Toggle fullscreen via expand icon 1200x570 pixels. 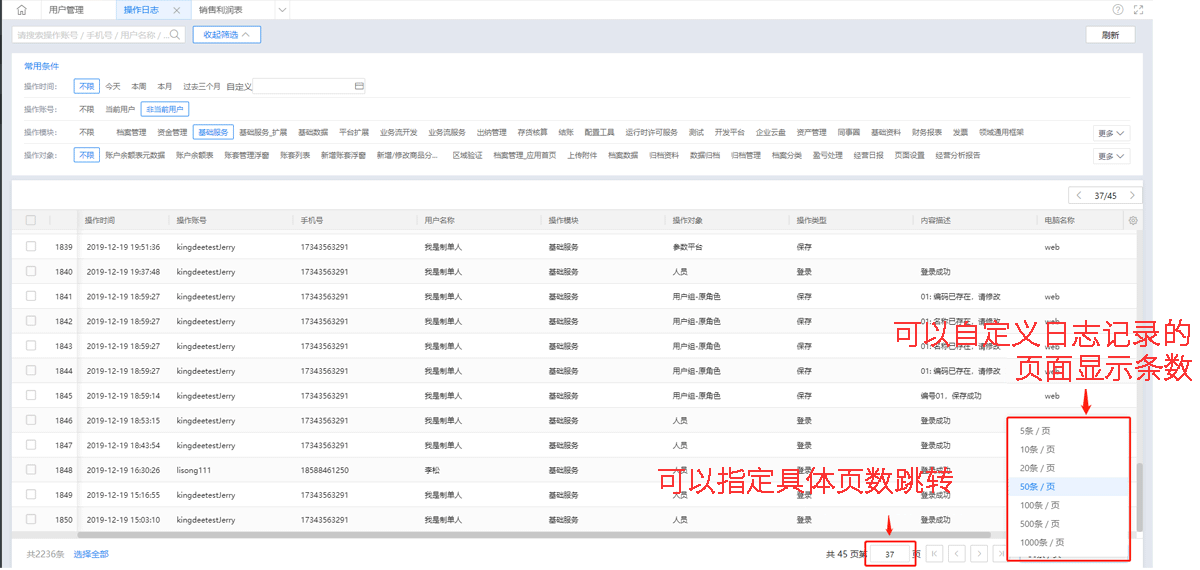(1139, 9)
